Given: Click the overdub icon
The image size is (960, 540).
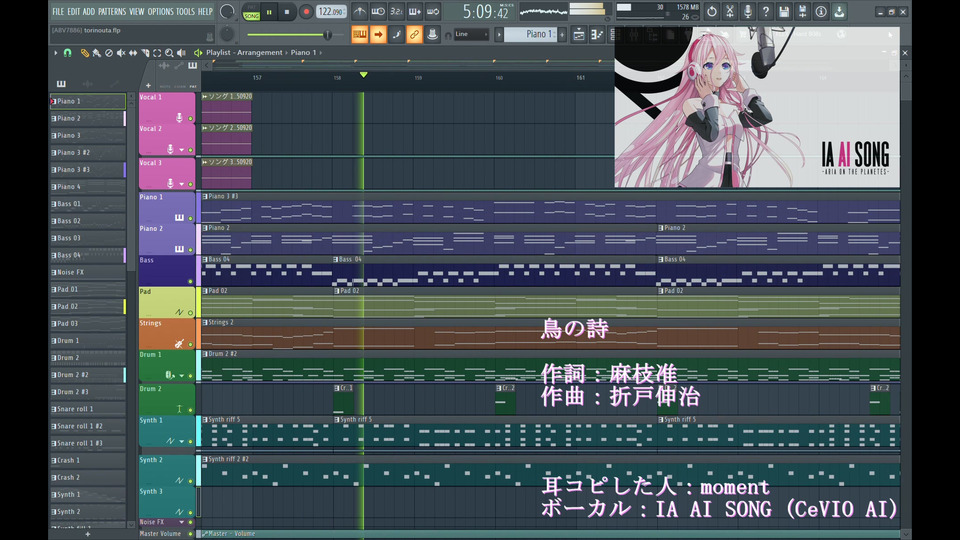Looking at the screenshot, I should [415, 11].
